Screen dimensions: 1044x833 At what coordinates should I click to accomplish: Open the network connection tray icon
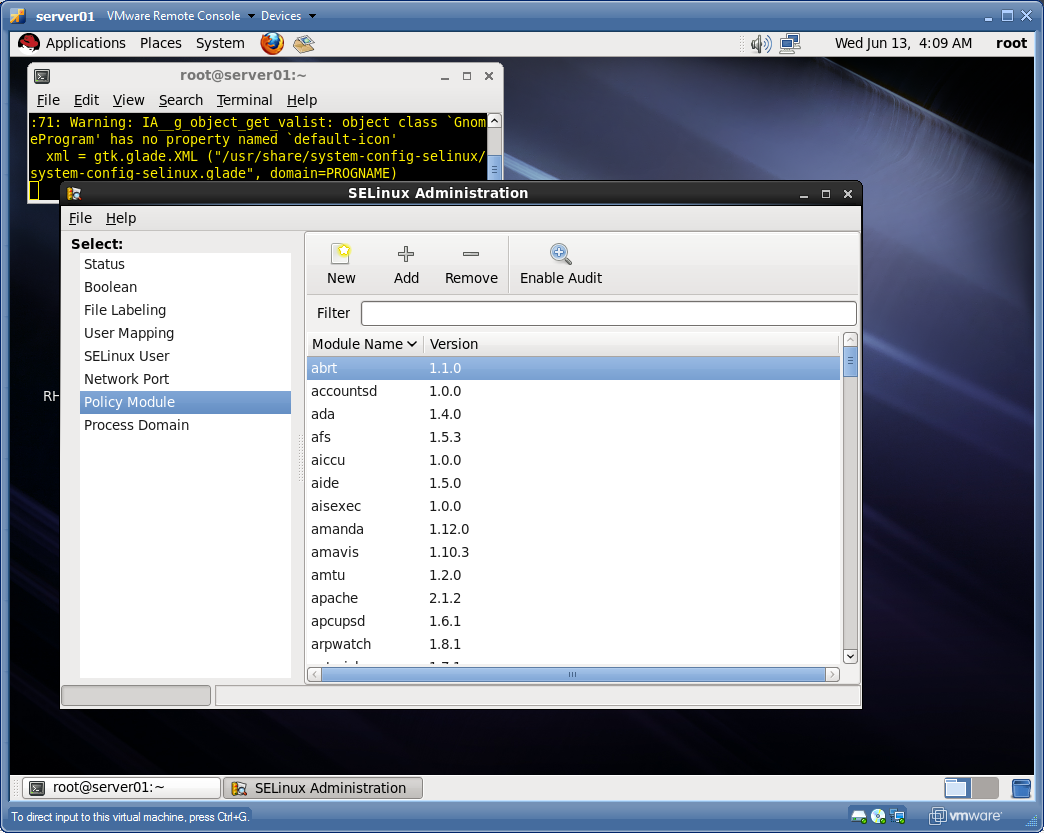790,44
